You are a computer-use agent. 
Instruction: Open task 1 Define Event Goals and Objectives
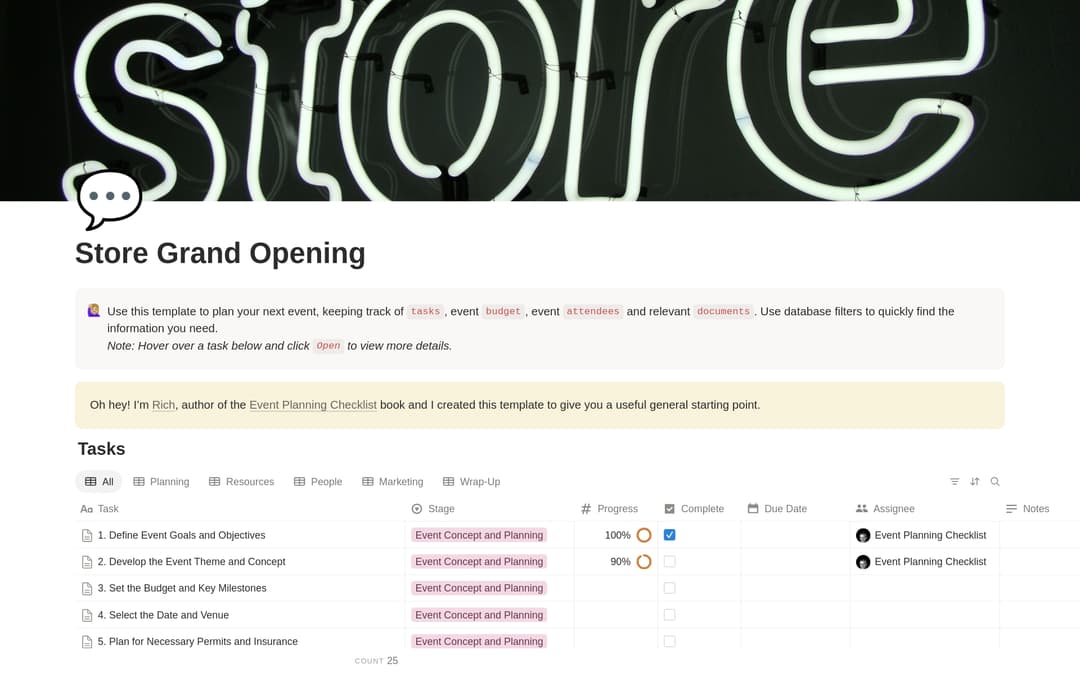click(x=181, y=535)
